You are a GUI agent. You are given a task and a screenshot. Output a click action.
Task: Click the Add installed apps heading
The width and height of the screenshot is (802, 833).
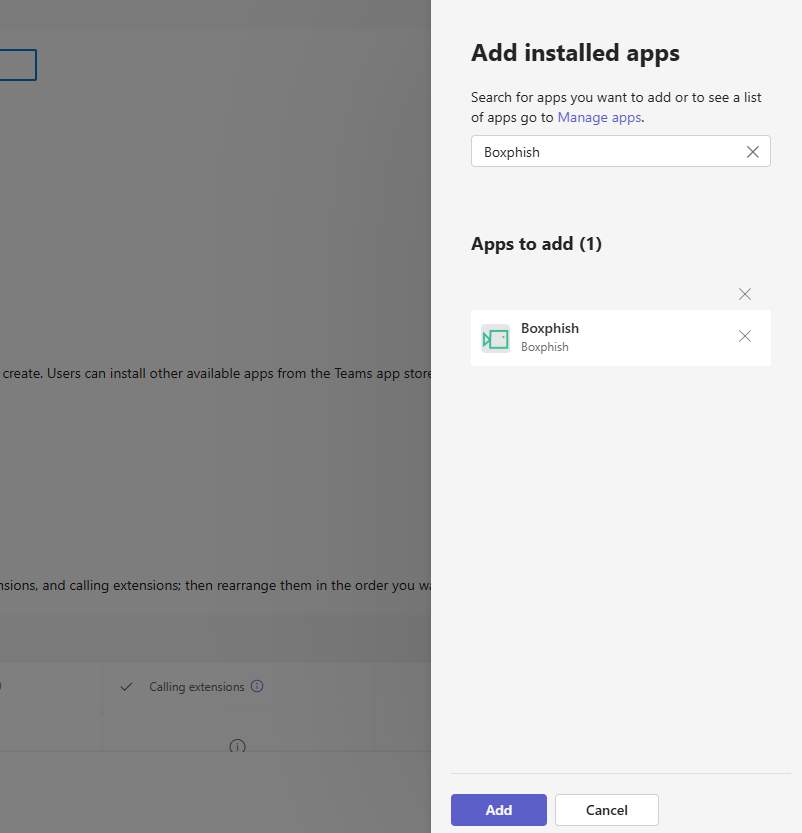click(x=575, y=53)
